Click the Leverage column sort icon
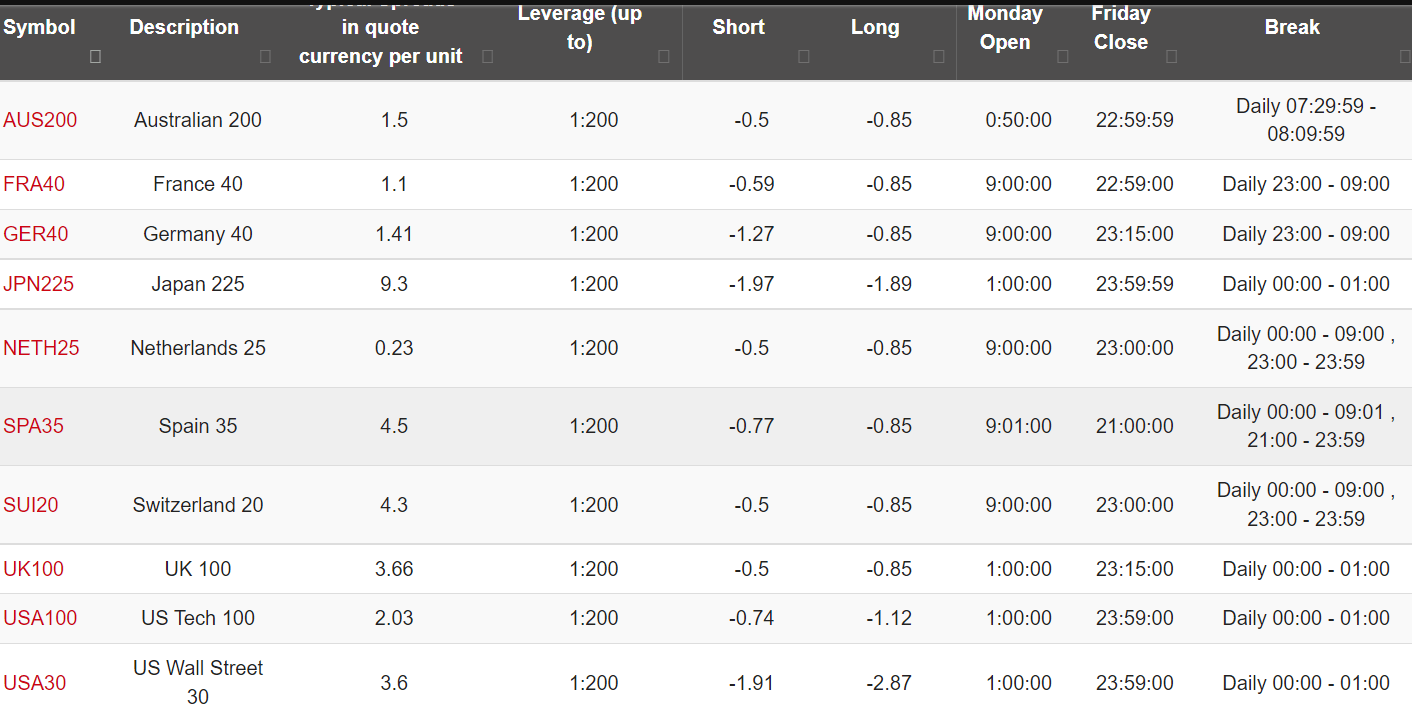Viewport: 1412px width, 704px height. click(x=664, y=57)
